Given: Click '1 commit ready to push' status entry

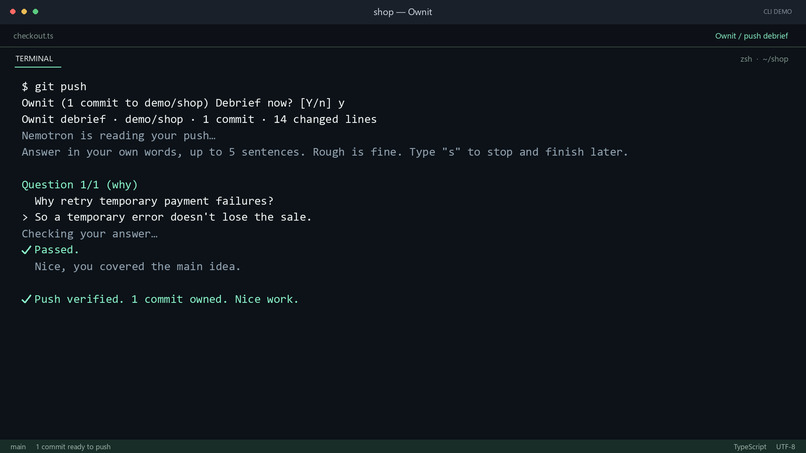Looking at the screenshot, I should point(73,446).
